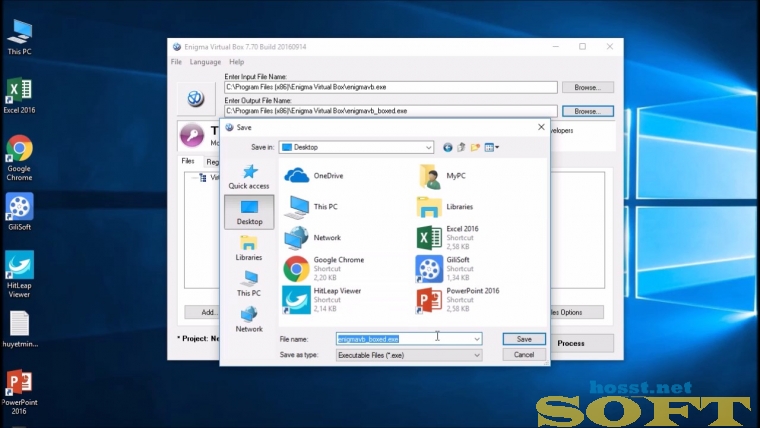
Task: Select MyPC folder in file list
Action: point(442,176)
